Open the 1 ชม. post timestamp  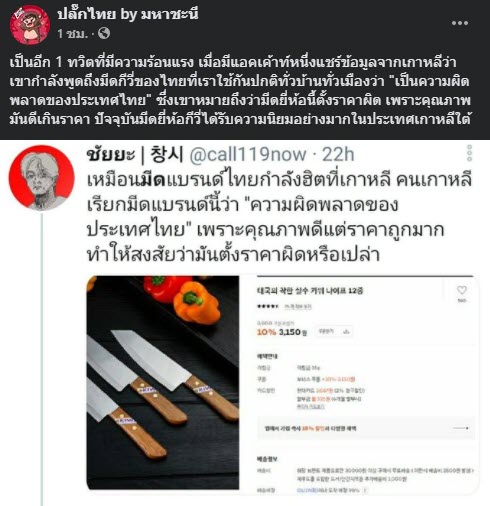[72, 34]
